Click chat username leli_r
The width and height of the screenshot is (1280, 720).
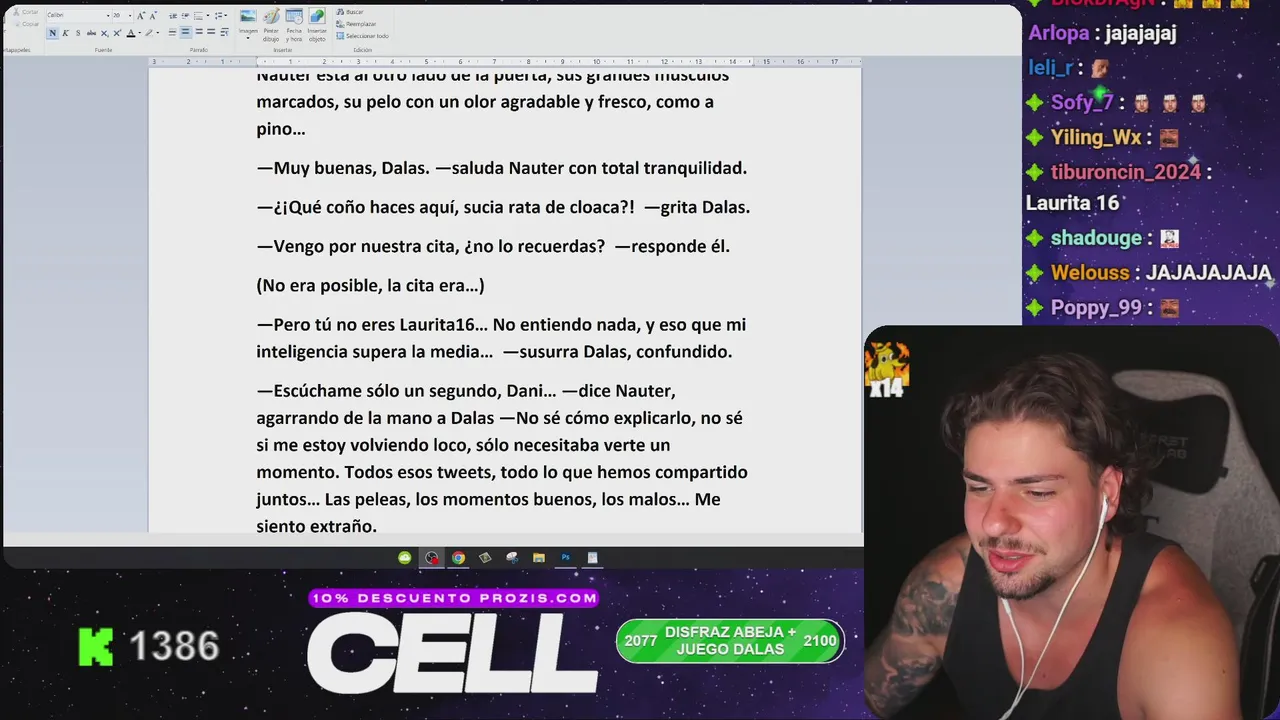click(1051, 68)
